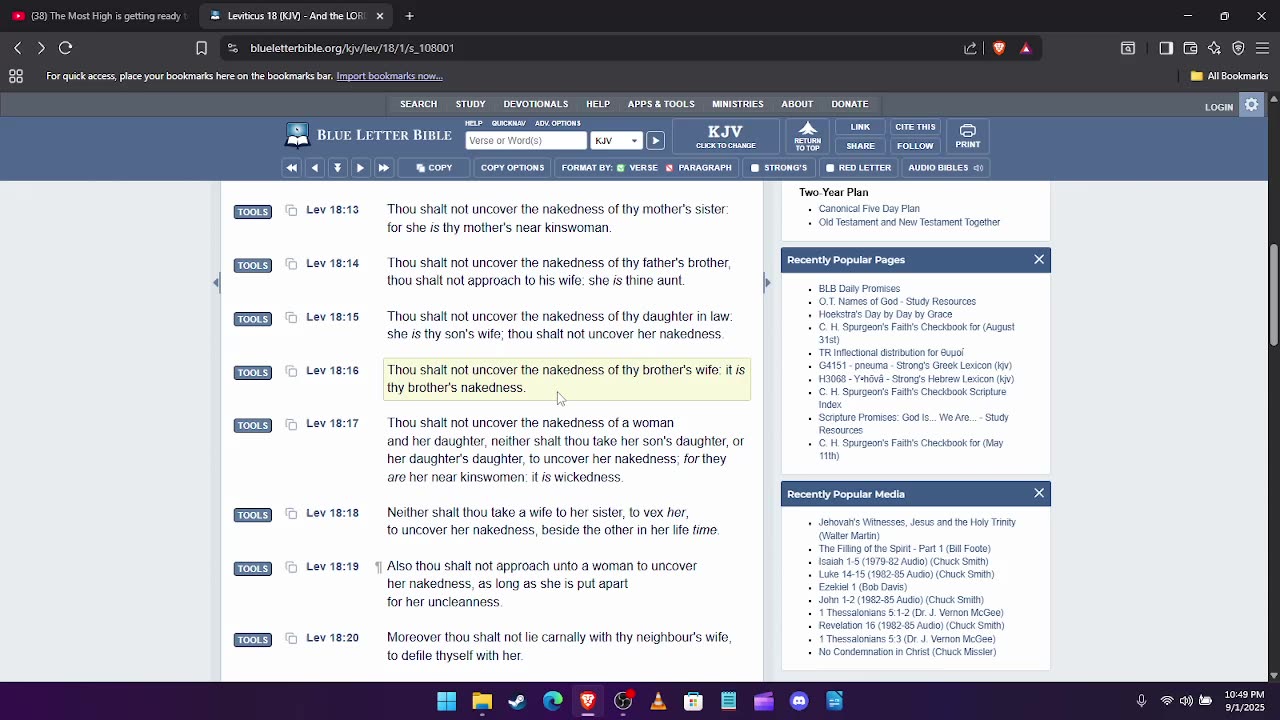Enable the Red Letter checkbox
Viewport: 1280px width, 720px height.
(x=830, y=168)
